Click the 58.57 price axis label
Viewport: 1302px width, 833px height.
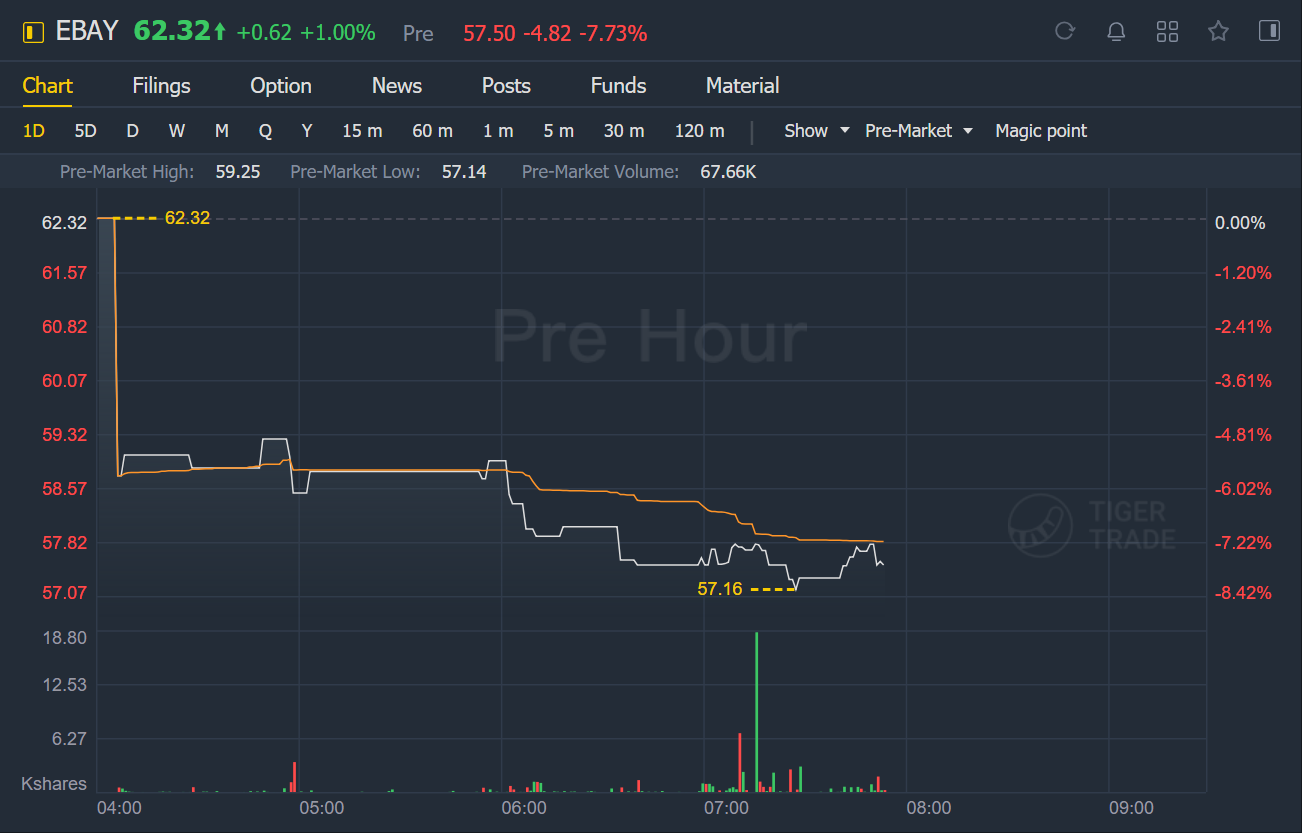point(64,489)
